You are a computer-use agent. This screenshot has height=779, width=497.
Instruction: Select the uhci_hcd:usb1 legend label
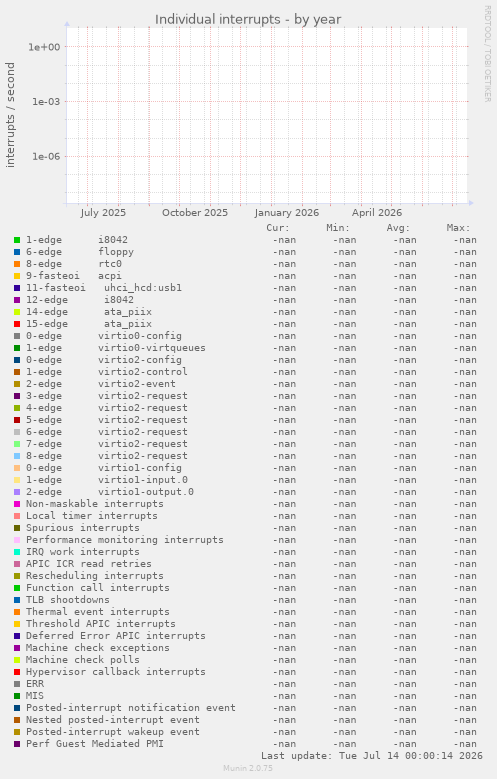143,288
